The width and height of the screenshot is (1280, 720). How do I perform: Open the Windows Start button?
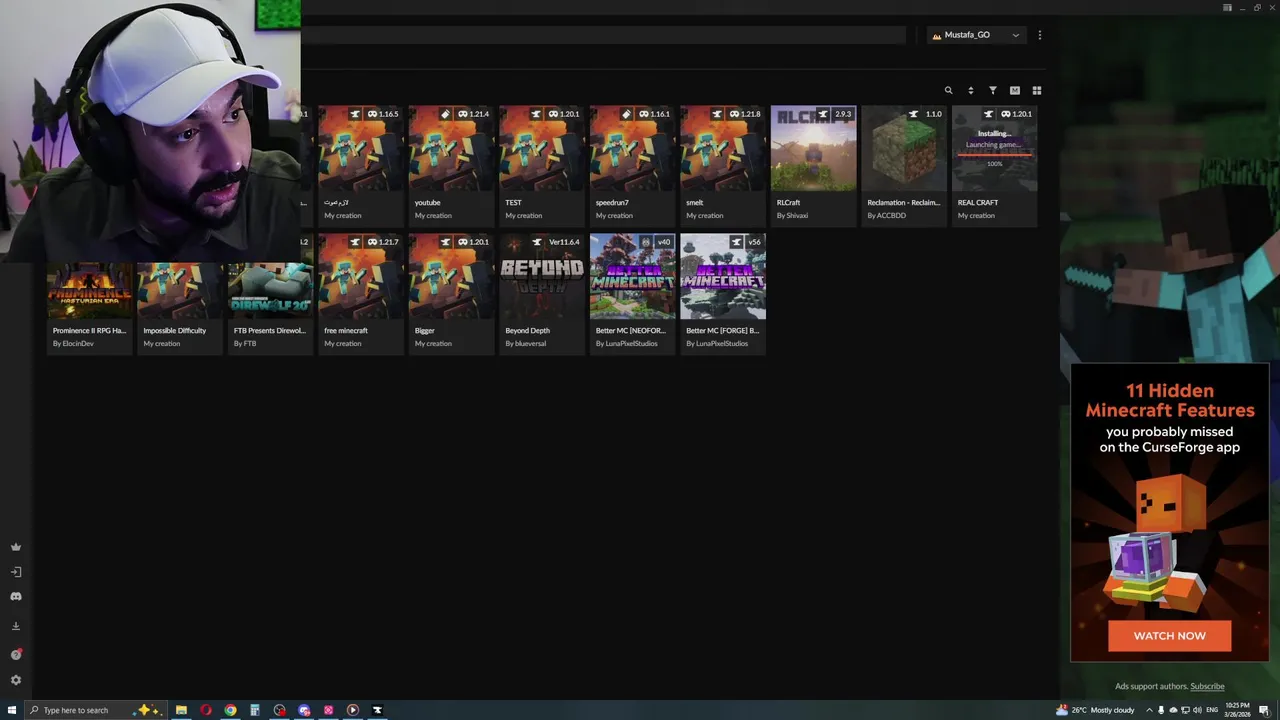click(x=12, y=710)
